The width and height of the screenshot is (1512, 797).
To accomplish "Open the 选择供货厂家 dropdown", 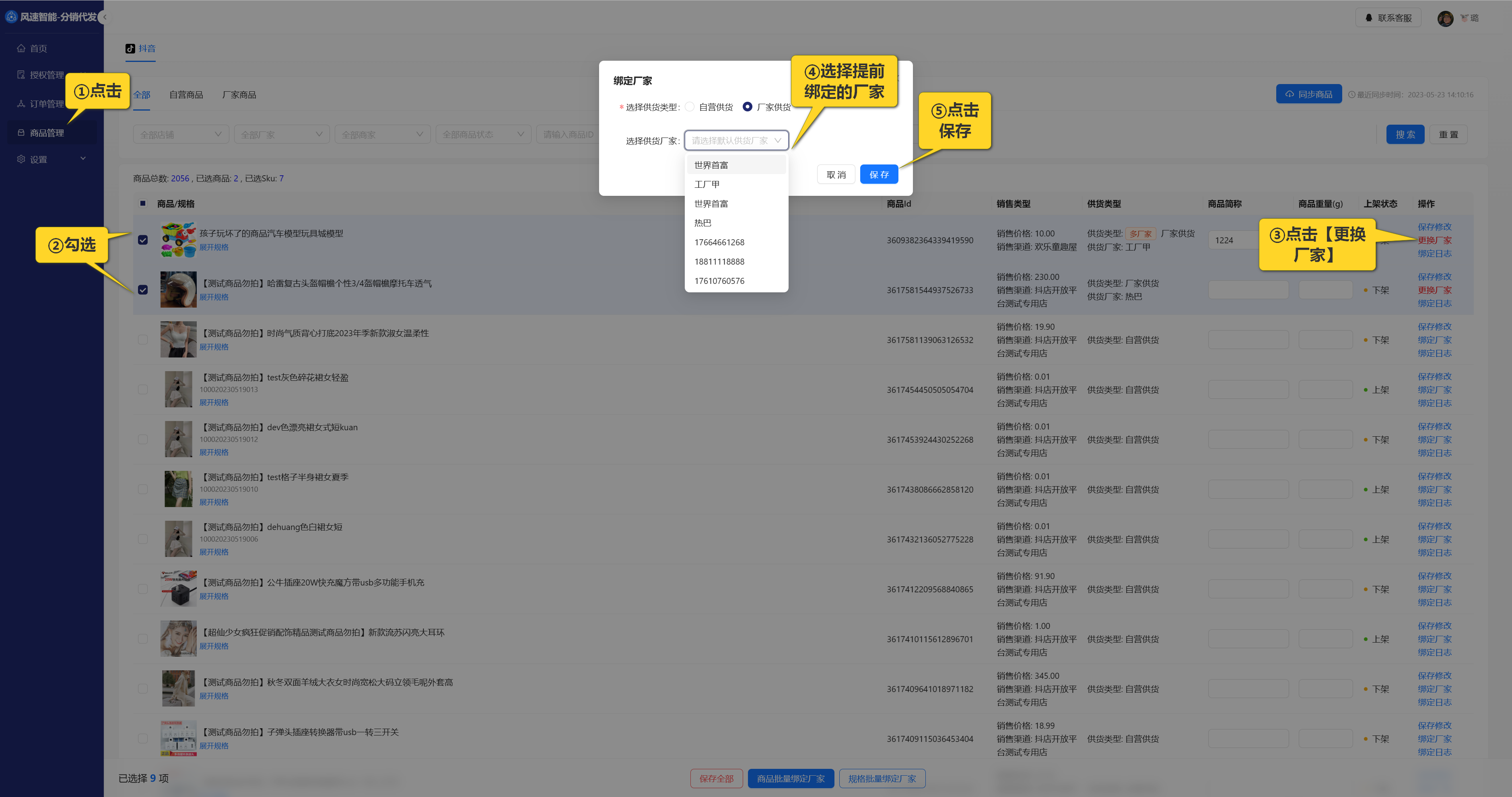I will point(736,141).
